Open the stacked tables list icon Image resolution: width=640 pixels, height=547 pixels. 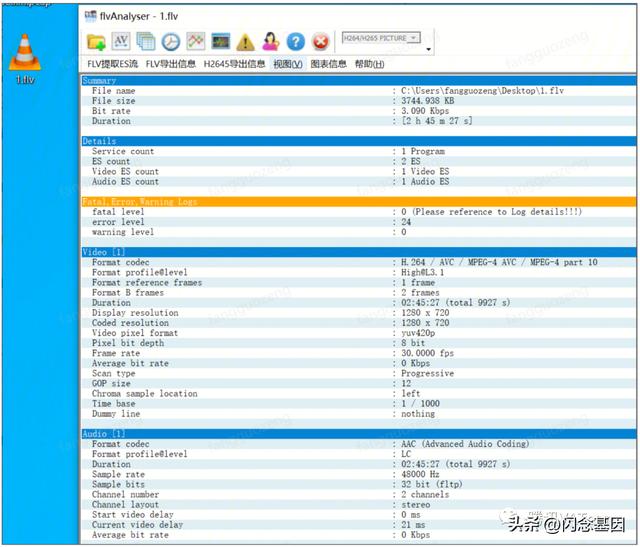click(146, 42)
